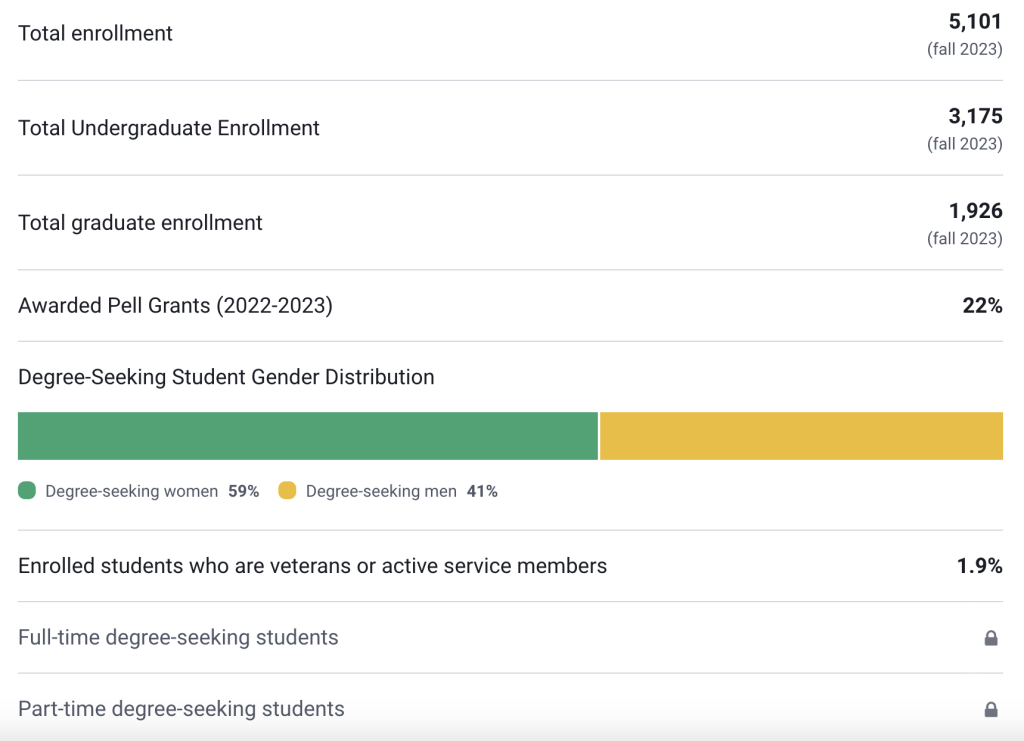The height and width of the screenshot is (741, 1024).
Task: Click the yellow Degree-seeking men legend dot
Action: pos(287,491)
